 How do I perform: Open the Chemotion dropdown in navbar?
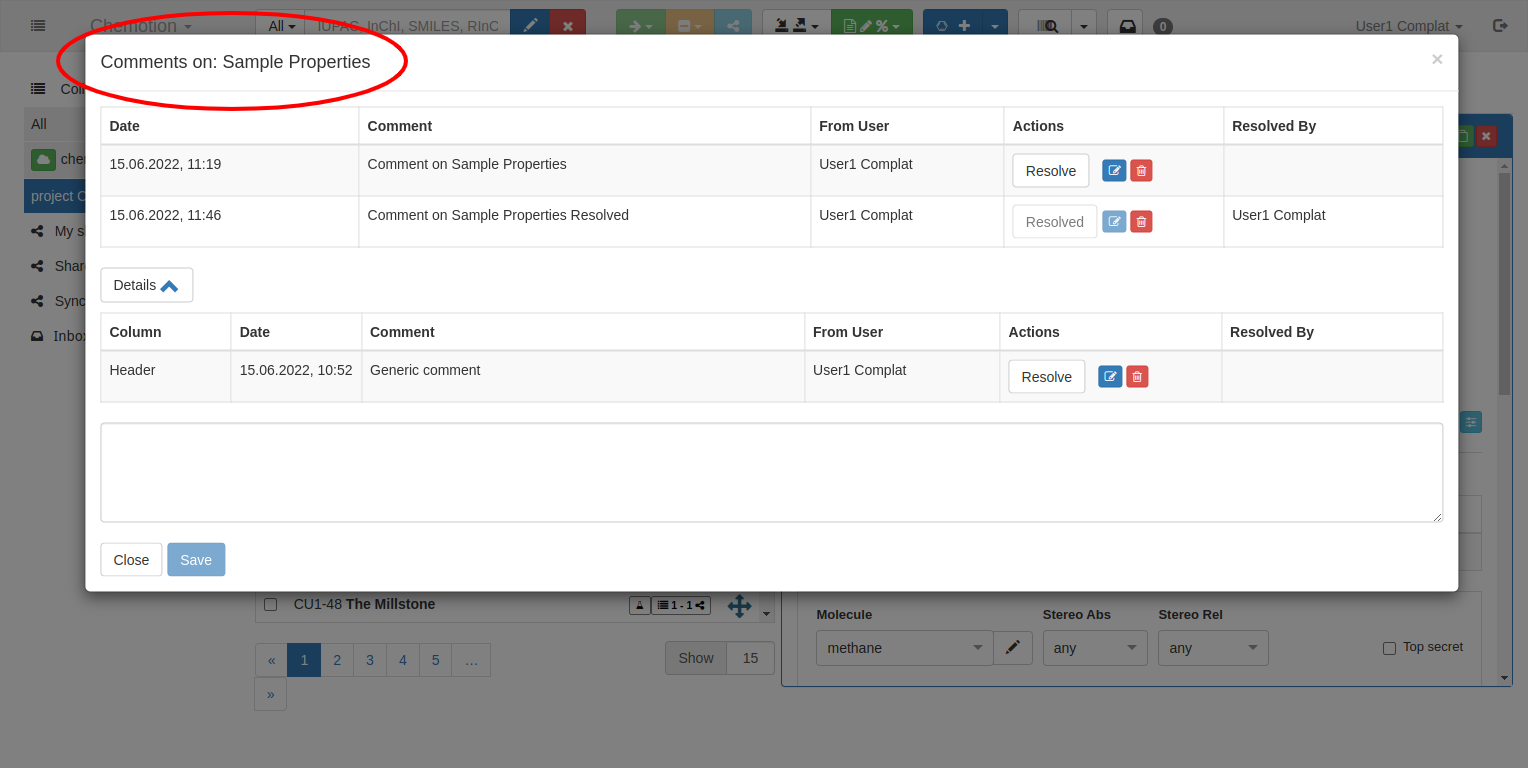(x=141, y=26)
